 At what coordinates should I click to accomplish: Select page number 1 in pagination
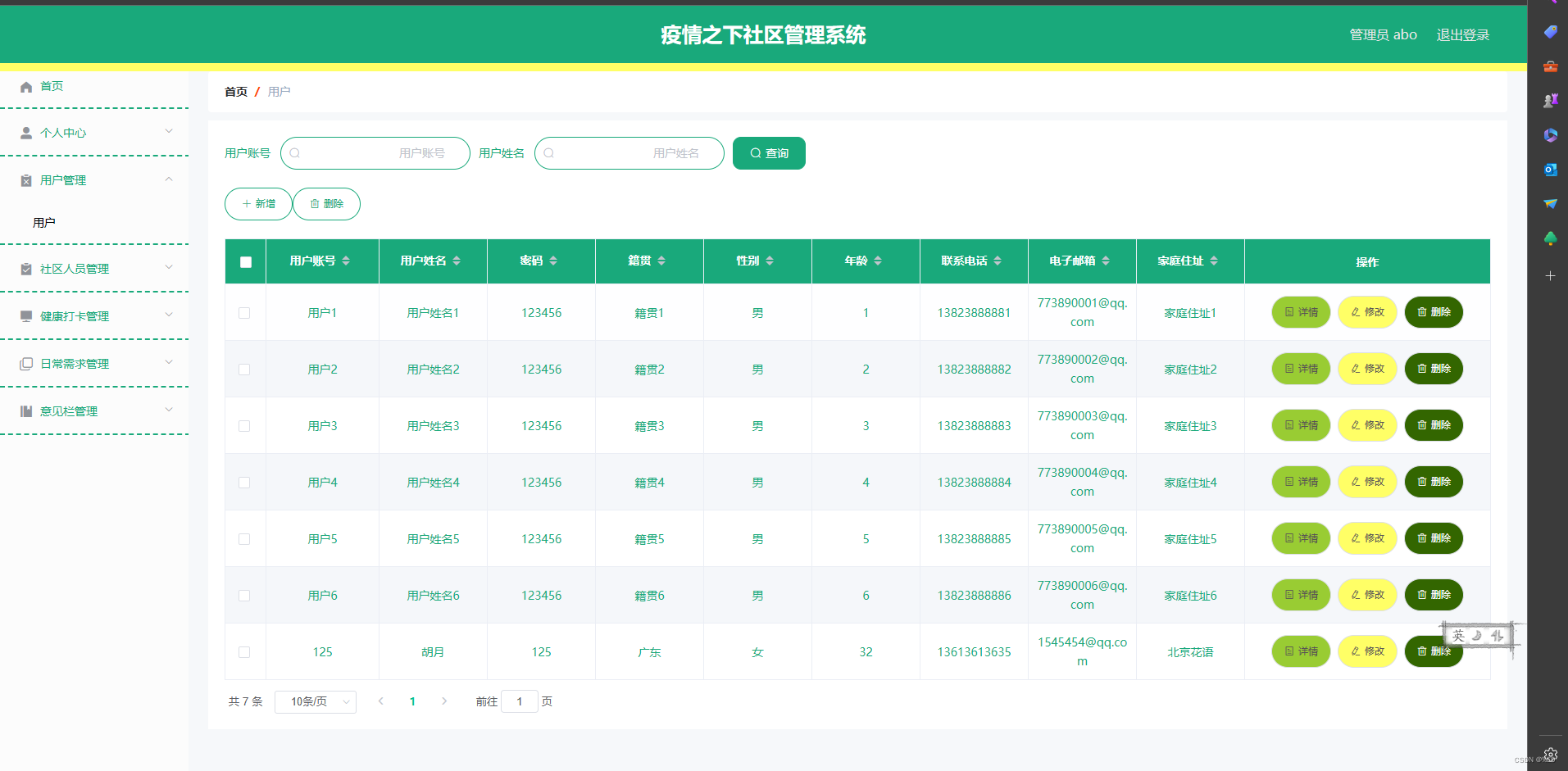[412, 701]
